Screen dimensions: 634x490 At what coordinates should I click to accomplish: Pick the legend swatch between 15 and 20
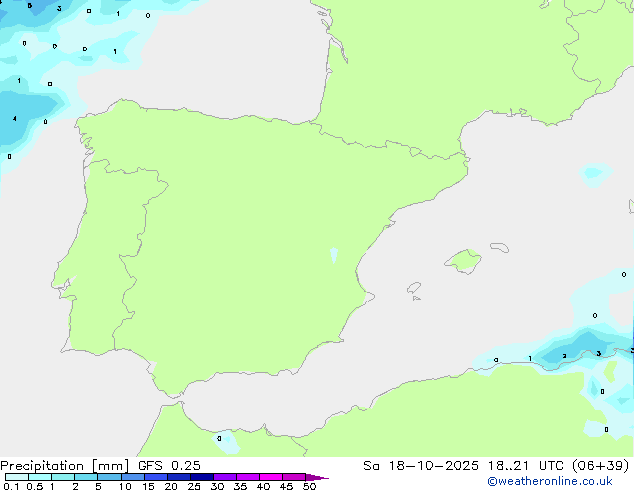[155, 477]
